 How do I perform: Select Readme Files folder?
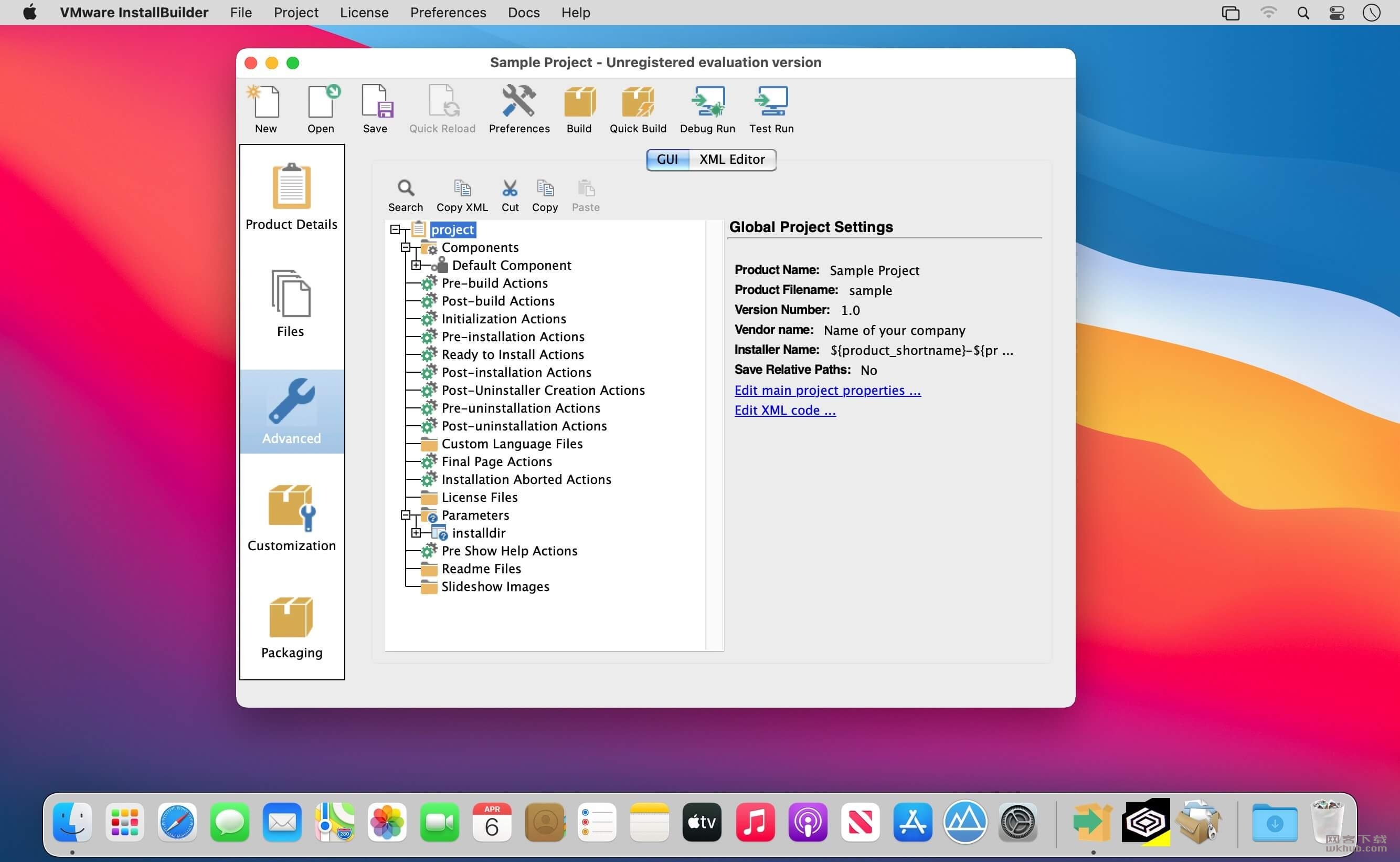coord(481,569)
